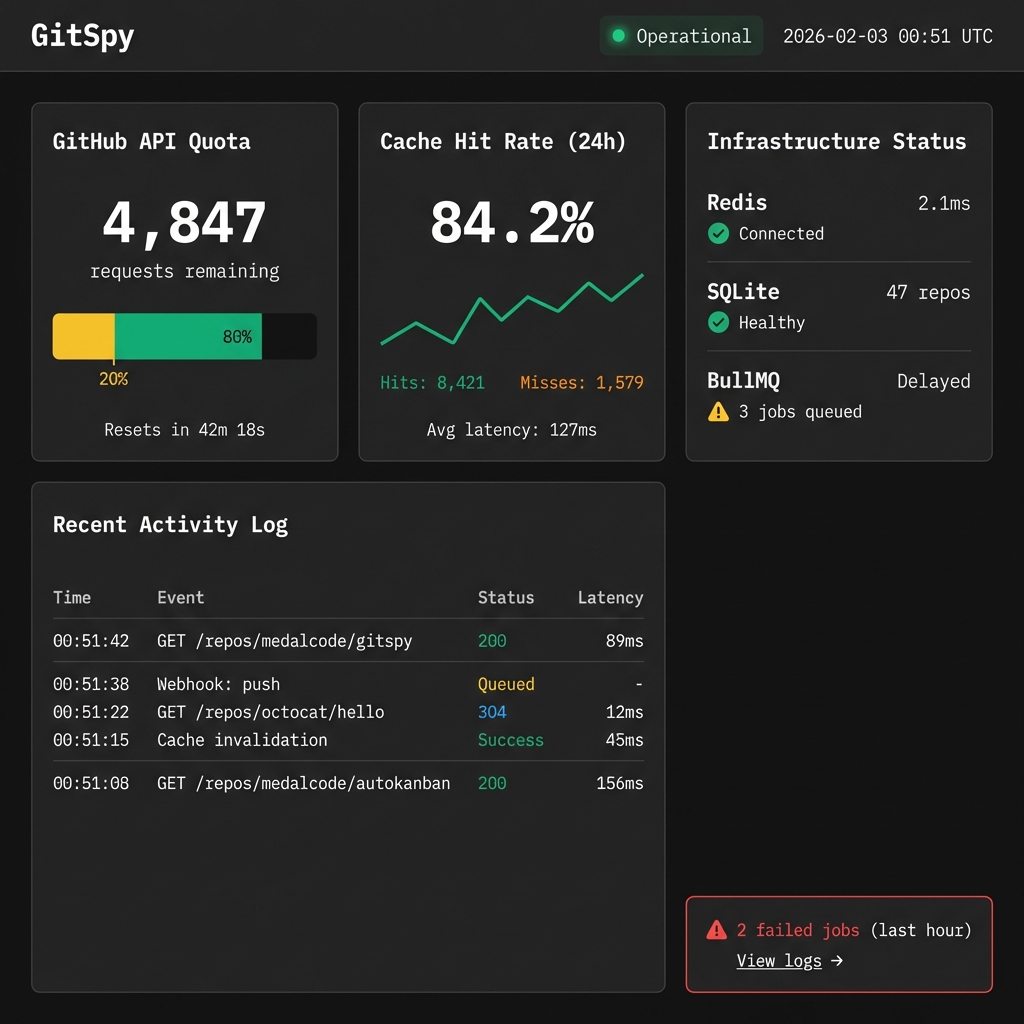Image resolution: width=1024 pixels, height=1024 pixels.
Task: Click the BullMQ queued jobs warning icon
Action: (x=717, y=411)
